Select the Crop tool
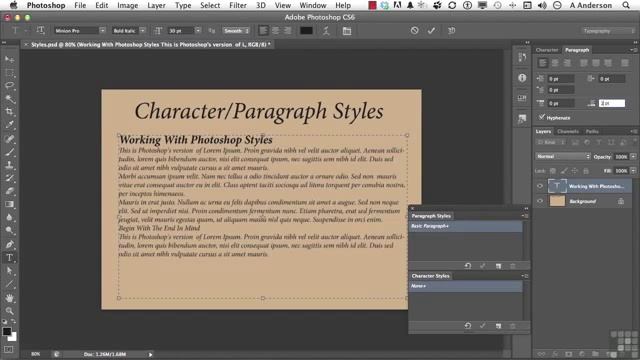This screenshot has height=360, width=640. click(9, 112)
